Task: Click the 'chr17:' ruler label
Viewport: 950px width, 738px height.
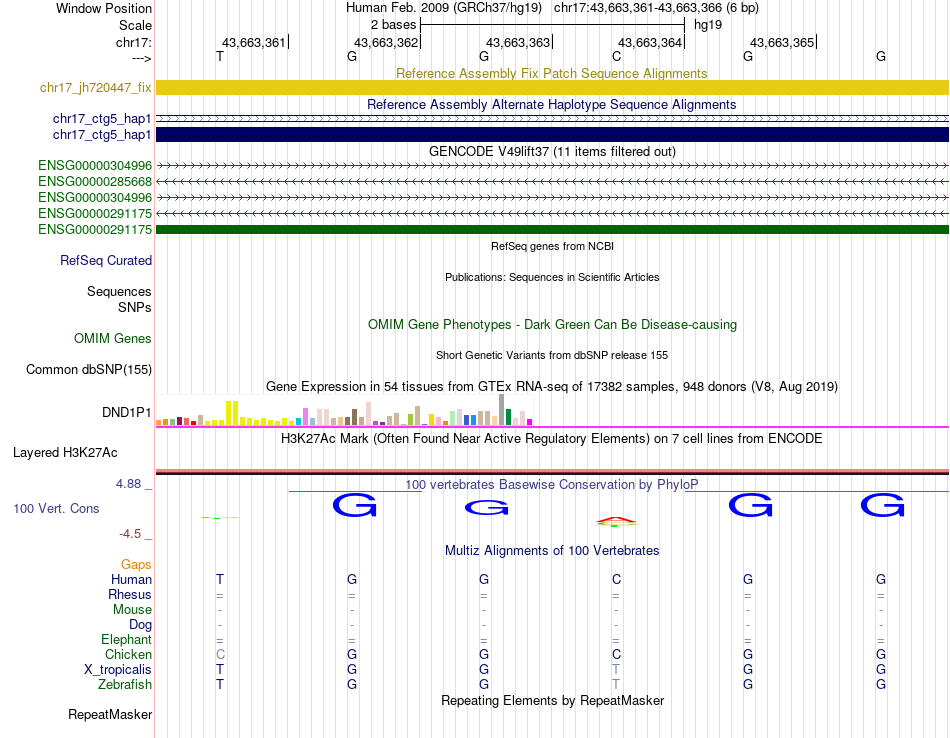Action: (133, 42)
